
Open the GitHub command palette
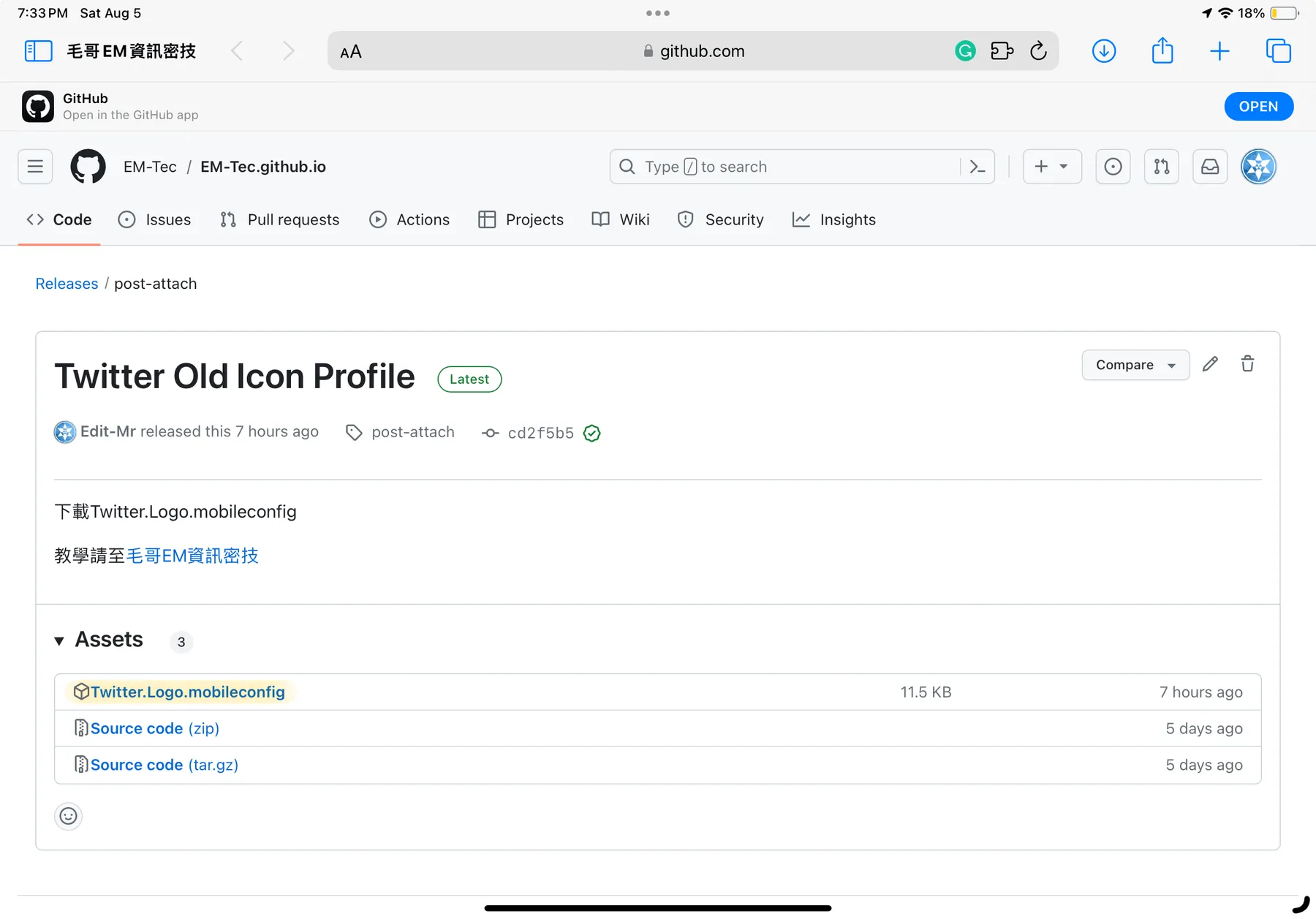tap(977, 167)
